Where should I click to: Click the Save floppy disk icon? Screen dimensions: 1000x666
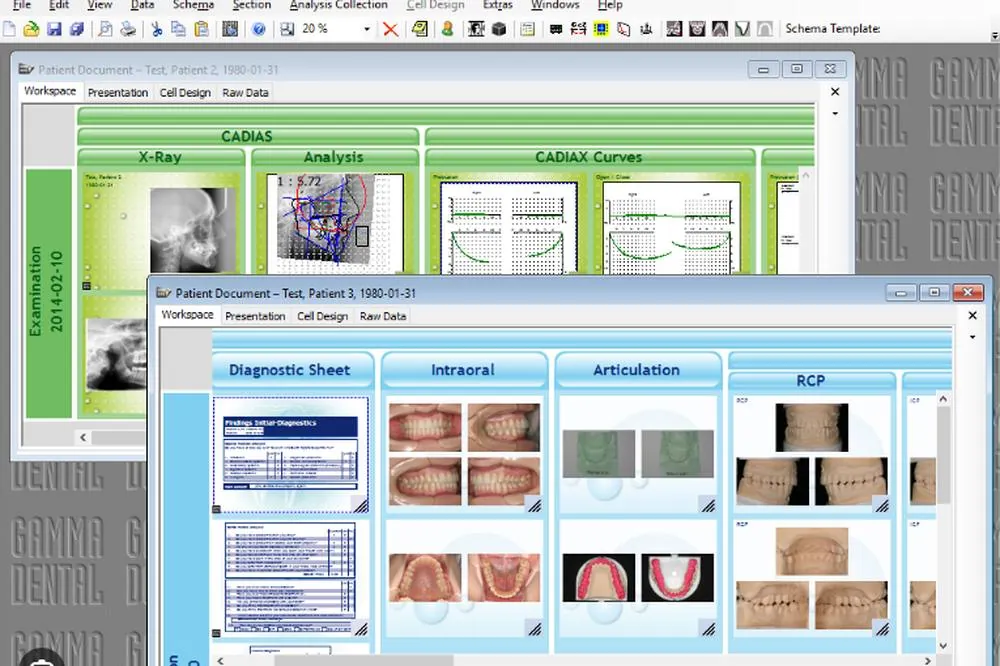54,29
